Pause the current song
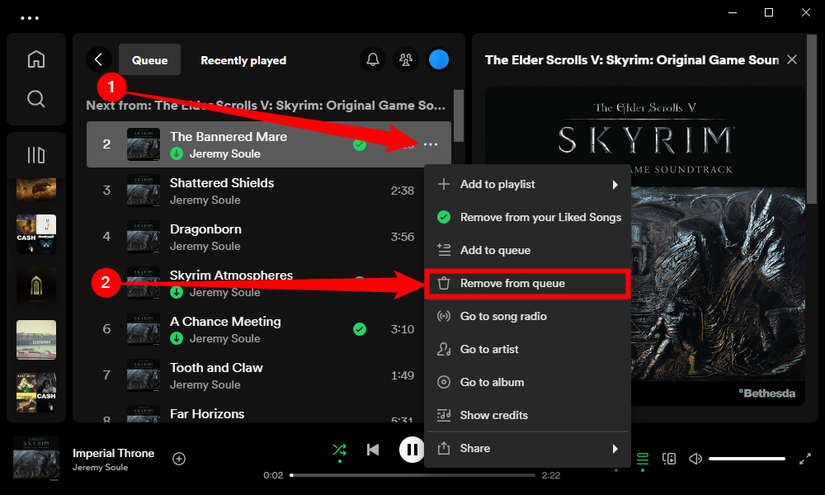Screen dimensions: 825x495 pos(412,450)
